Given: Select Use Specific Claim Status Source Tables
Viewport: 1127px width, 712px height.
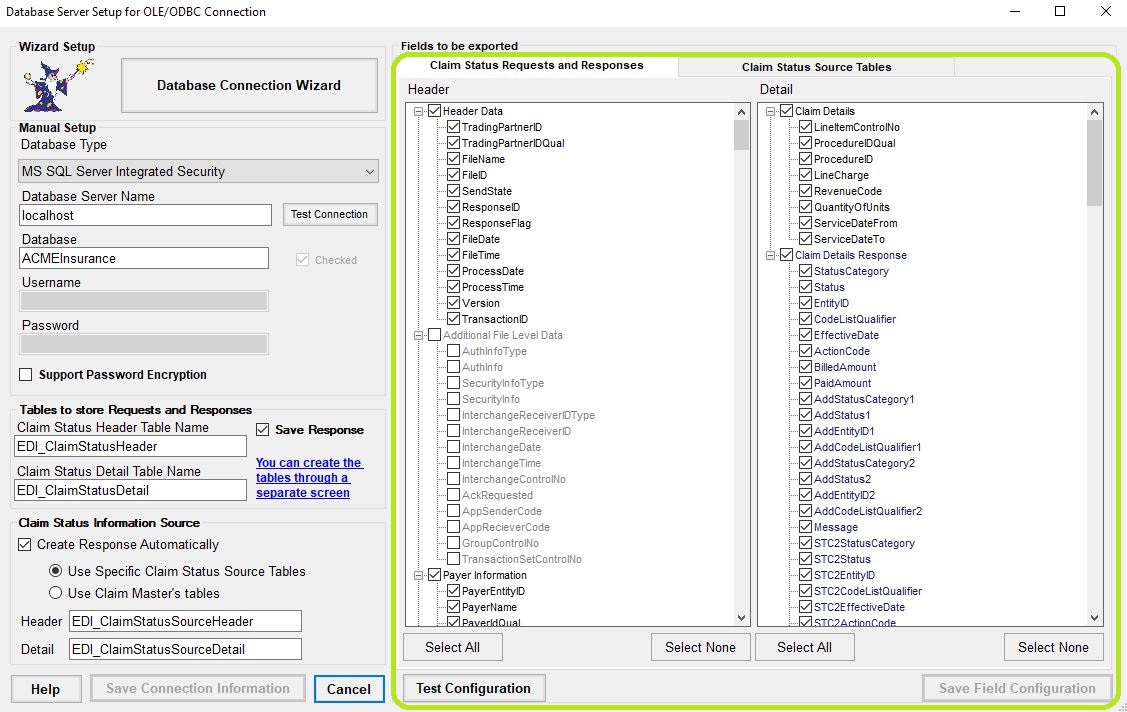Looking at the screenshot, I should 55,571.
